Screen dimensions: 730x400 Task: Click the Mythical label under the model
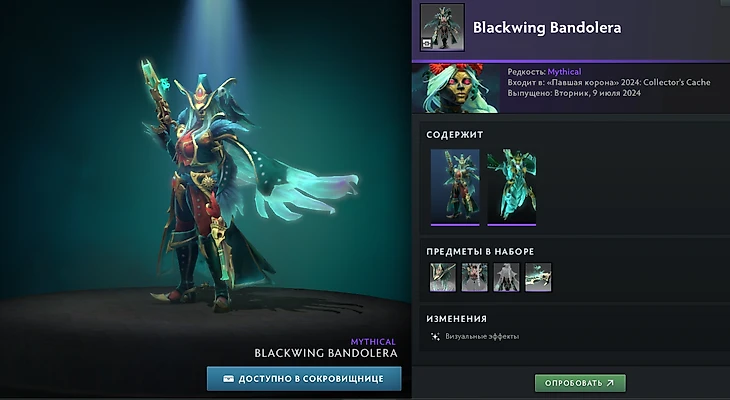[373, 342]
